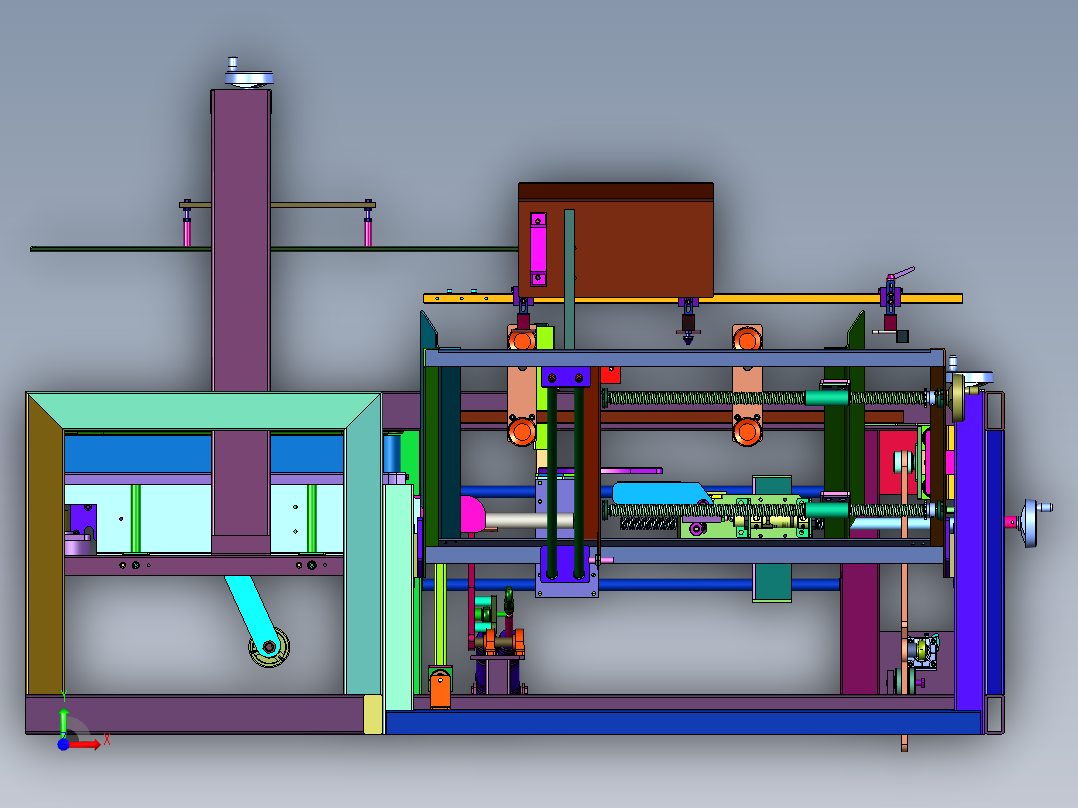Image resolution: width=1078 pixels, height=808 pixels.
Task: Select the upper green threaded lead screw
Action: coord(767,397)
